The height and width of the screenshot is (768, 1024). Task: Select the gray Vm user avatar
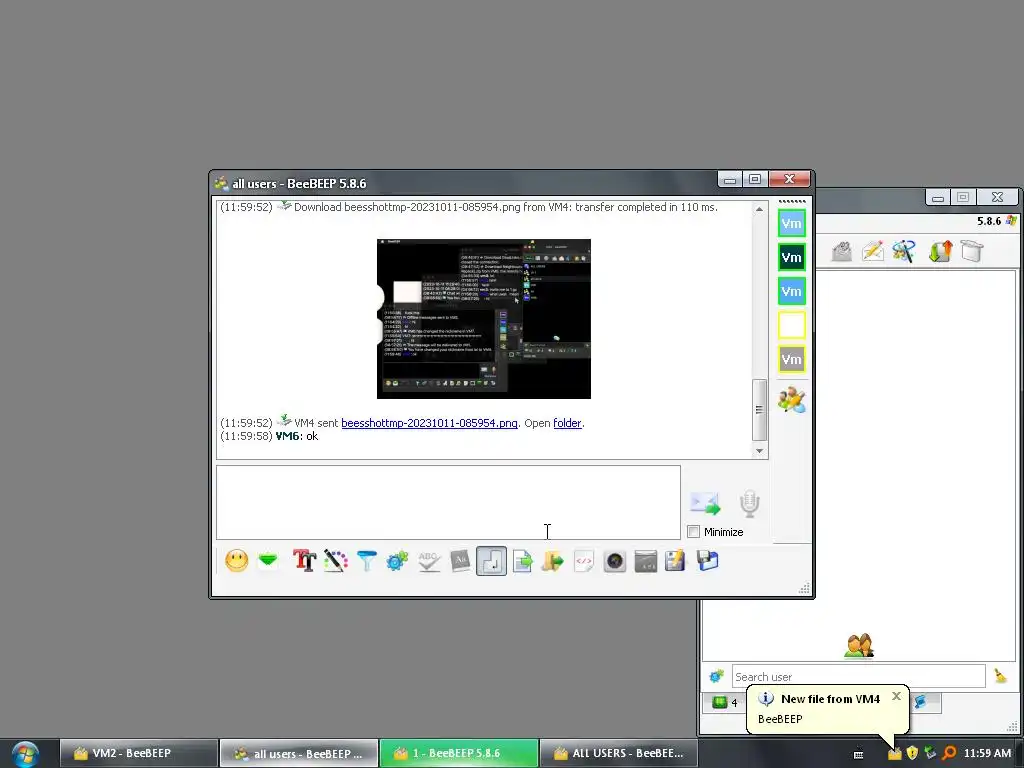(x=792, y=359)
